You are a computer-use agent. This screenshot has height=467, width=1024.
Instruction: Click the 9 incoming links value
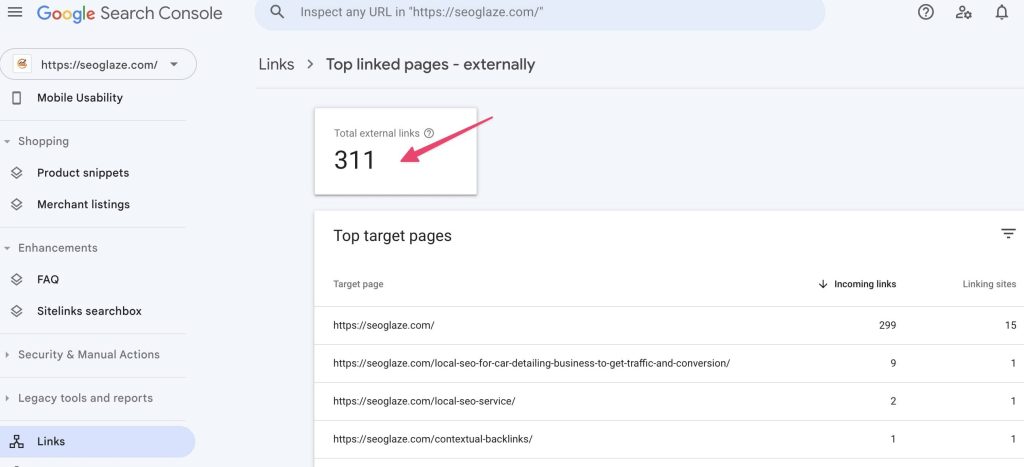(893, 363)
